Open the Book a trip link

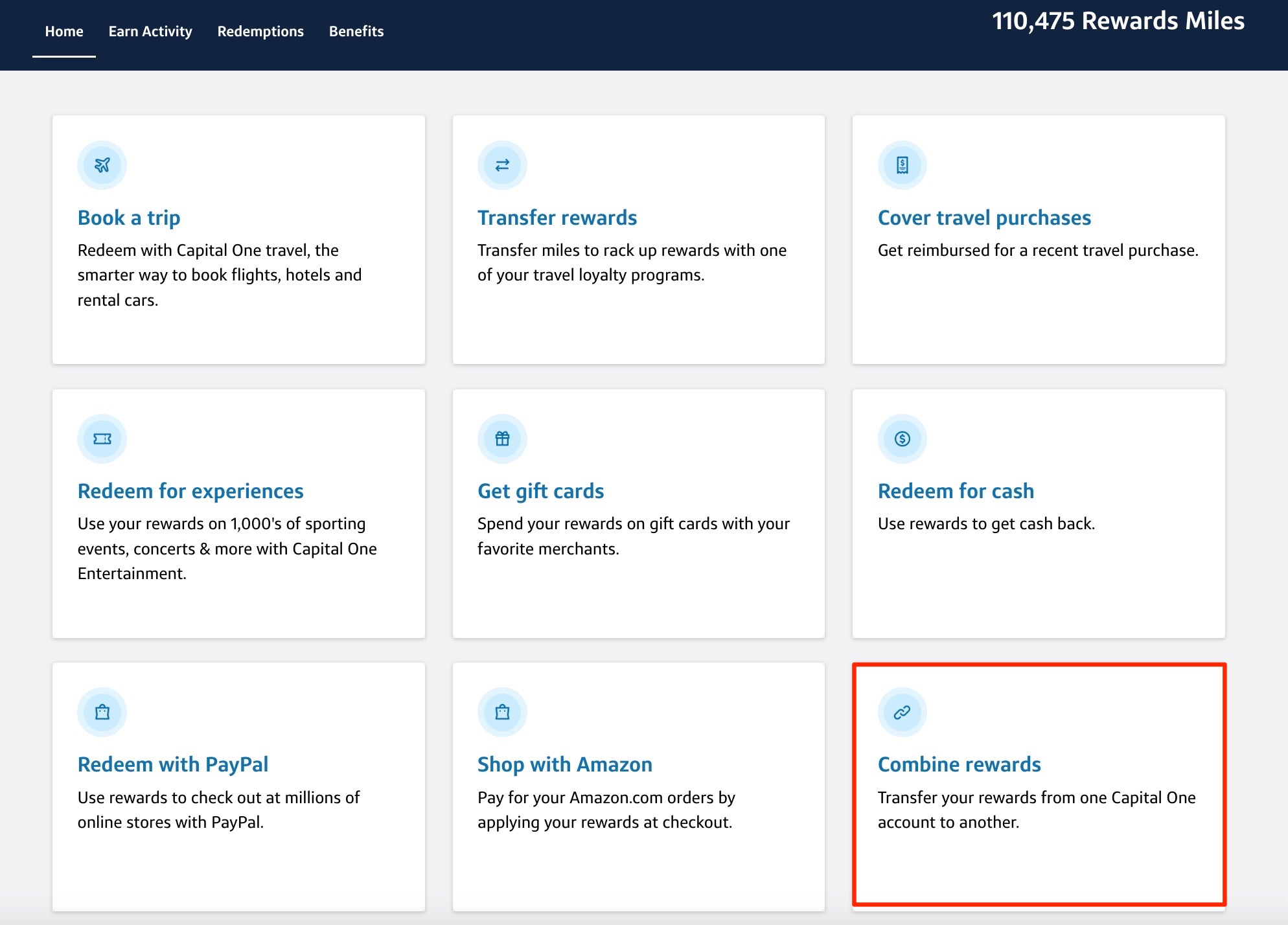click(x=128, y=218)
